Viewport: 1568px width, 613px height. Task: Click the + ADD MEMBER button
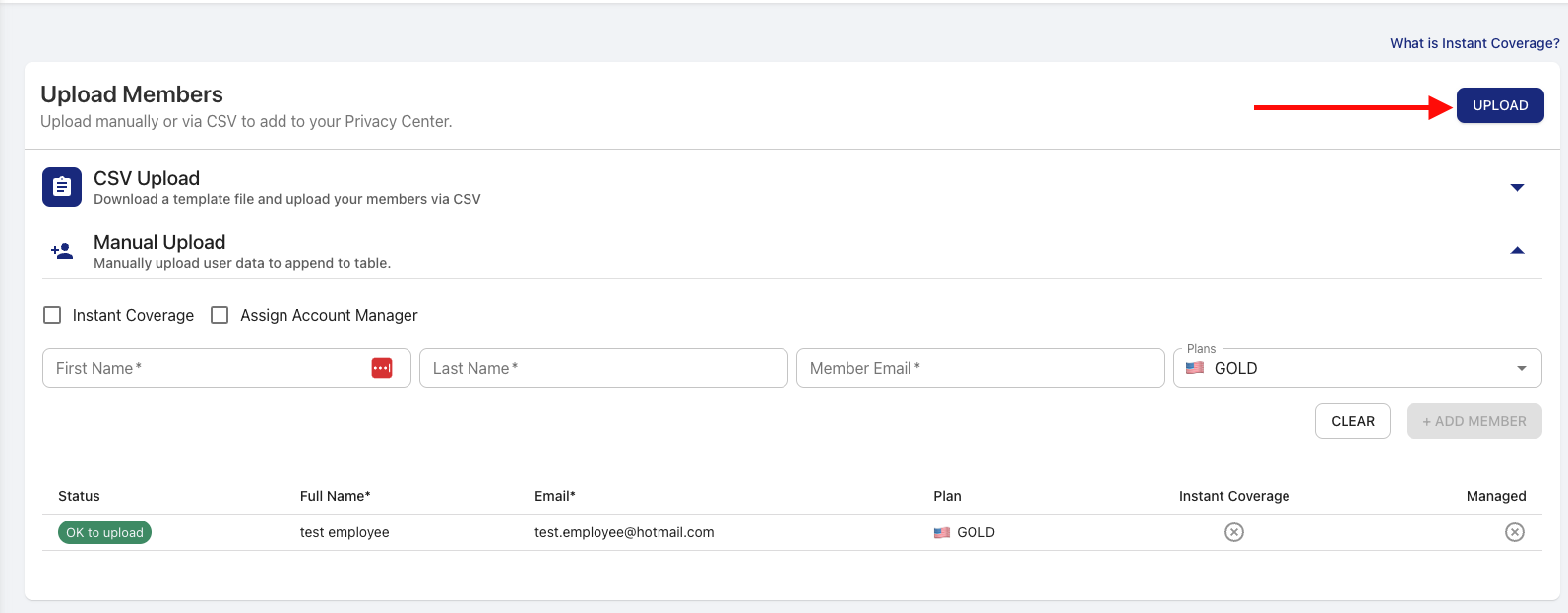pos(1474,421)
